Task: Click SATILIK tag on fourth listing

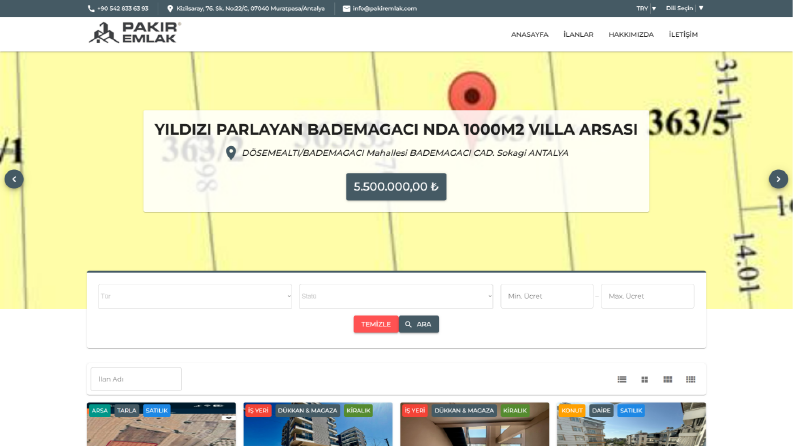Action: (631, 411)
